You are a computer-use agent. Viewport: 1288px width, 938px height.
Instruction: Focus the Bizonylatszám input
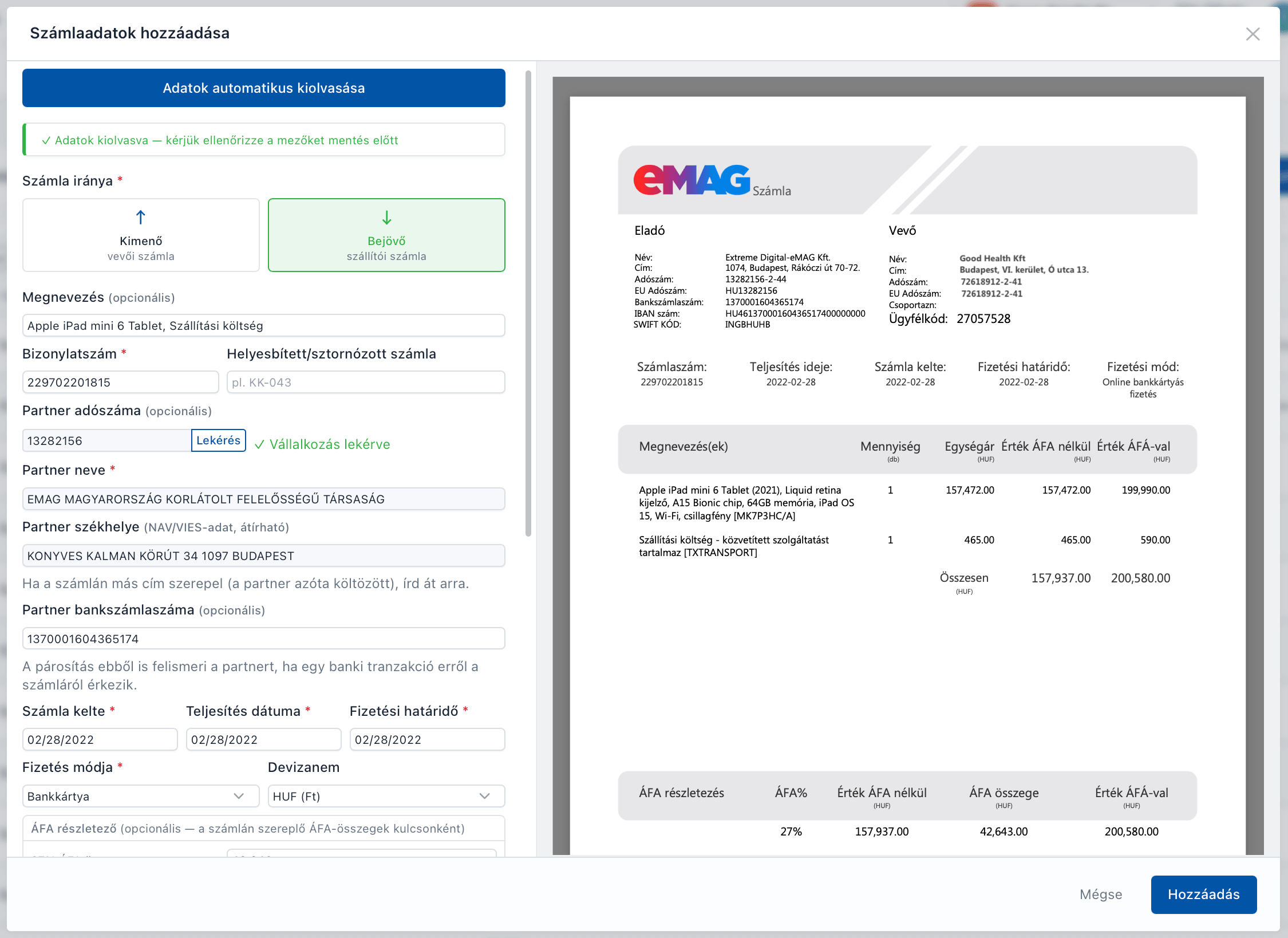[120, 383]
